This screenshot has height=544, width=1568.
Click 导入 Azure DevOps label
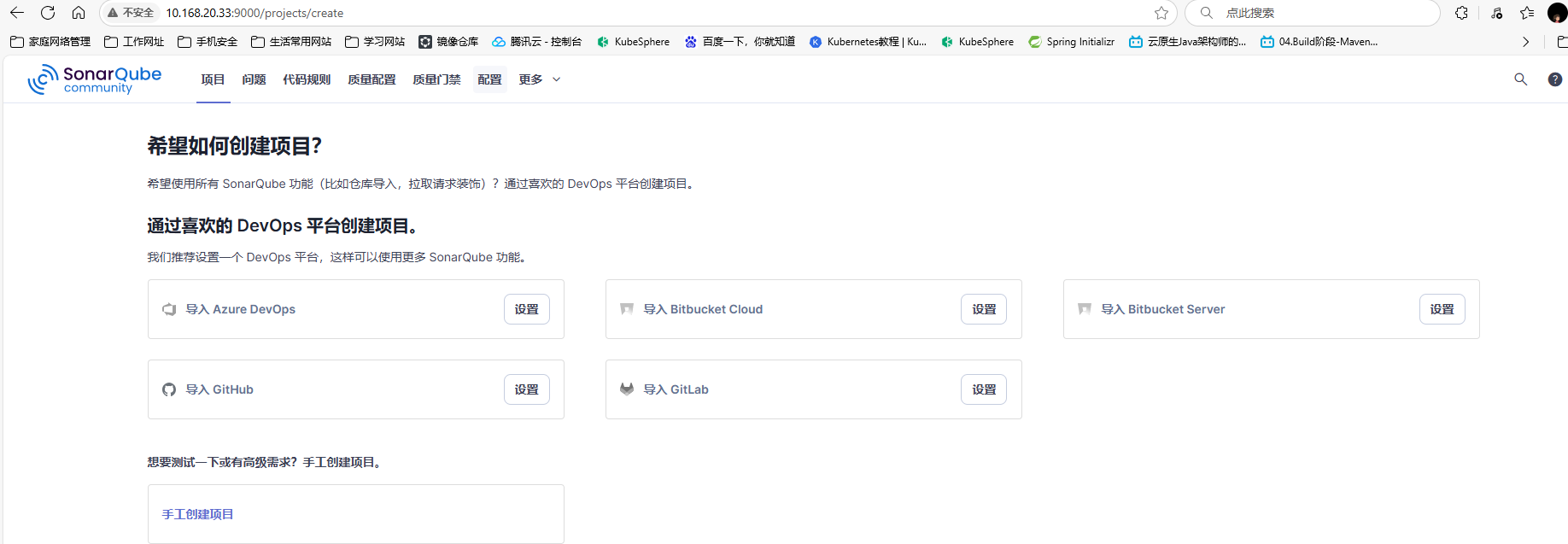pyautogui.click(x=241, y=309)
